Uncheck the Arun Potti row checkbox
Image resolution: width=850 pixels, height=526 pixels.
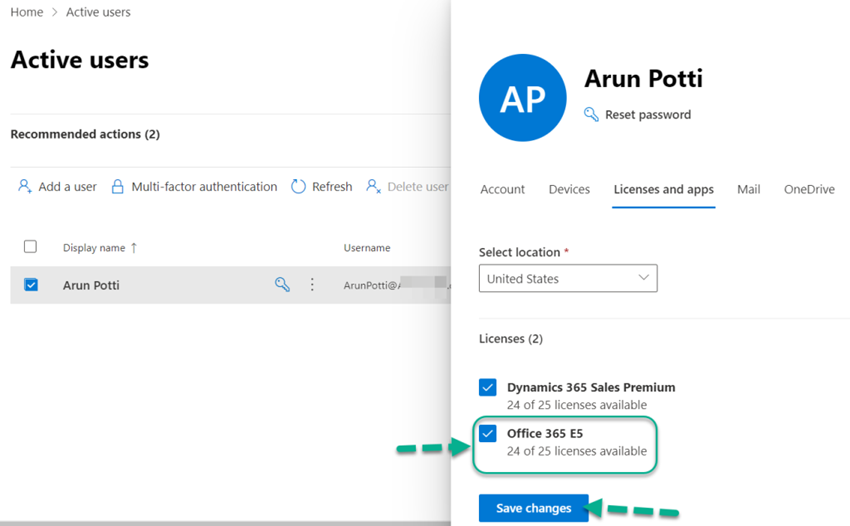[x=31, y=284]
